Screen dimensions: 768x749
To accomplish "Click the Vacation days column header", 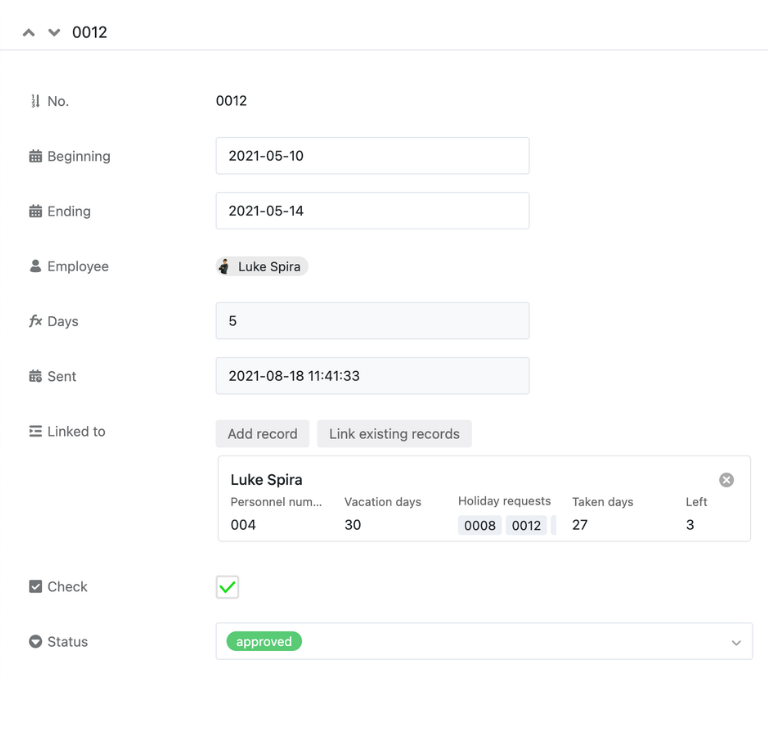I will 383,502.
